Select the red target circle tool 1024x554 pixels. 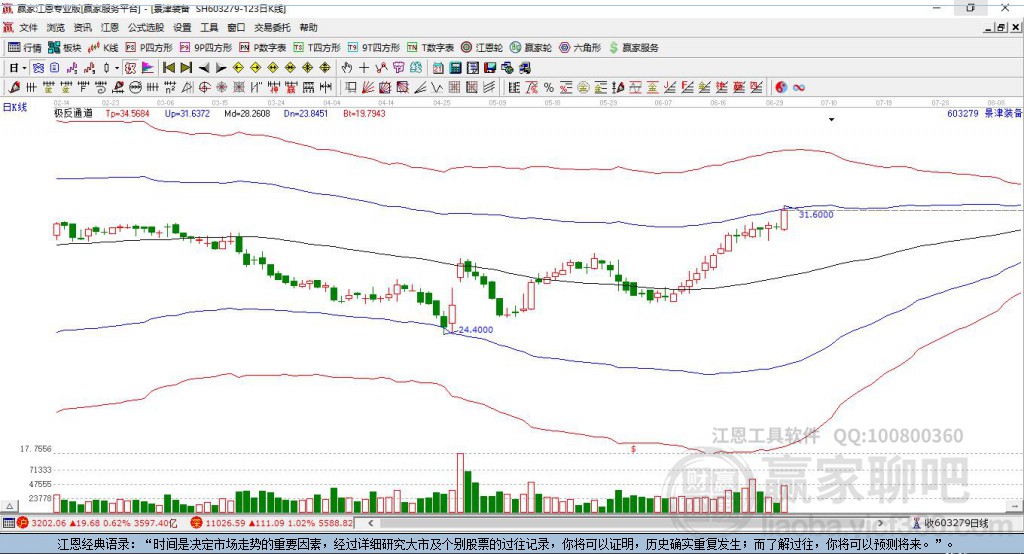(204, 87)
